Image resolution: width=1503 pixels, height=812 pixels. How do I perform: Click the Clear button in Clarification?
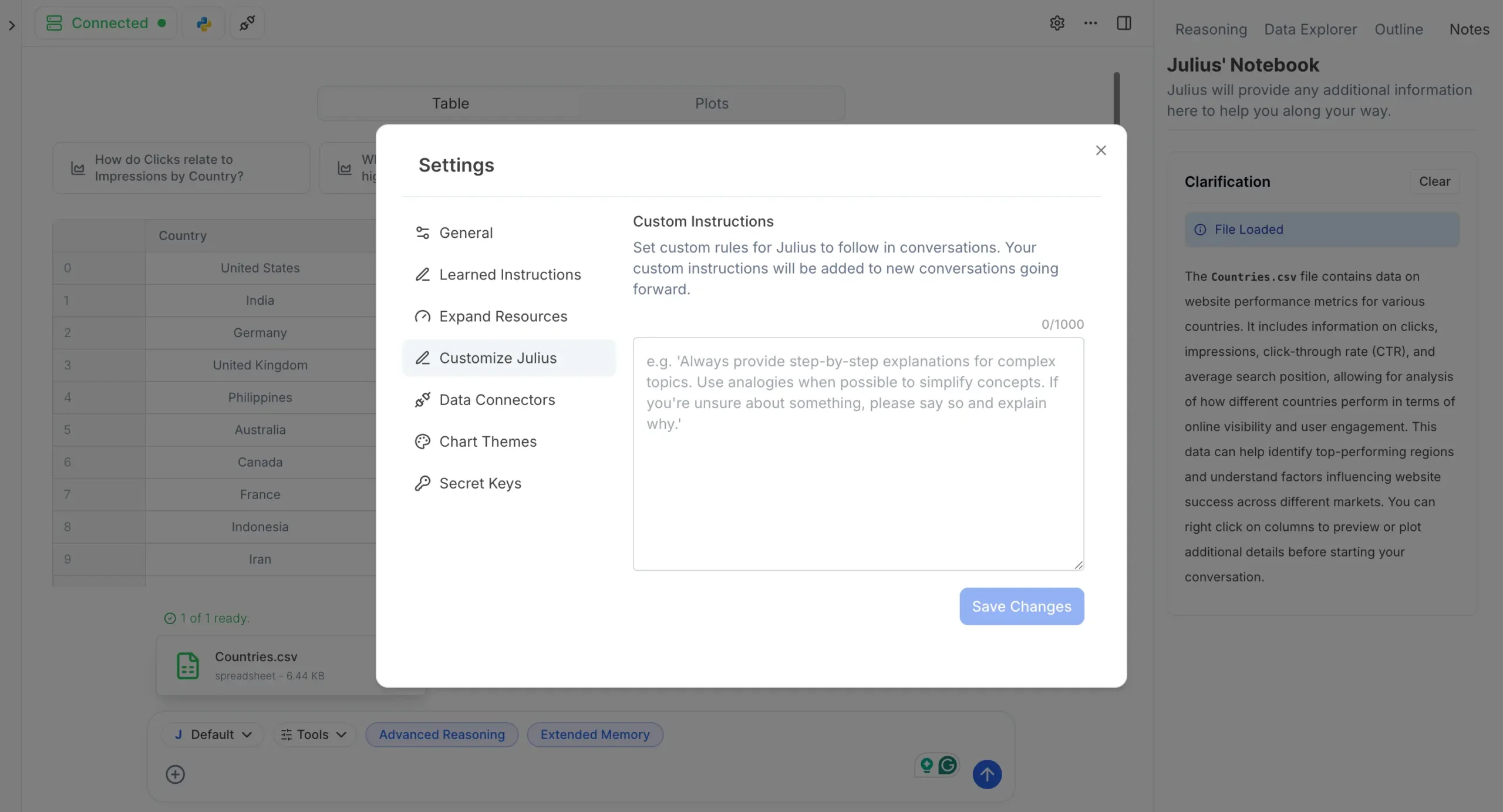coord(1434,181)
